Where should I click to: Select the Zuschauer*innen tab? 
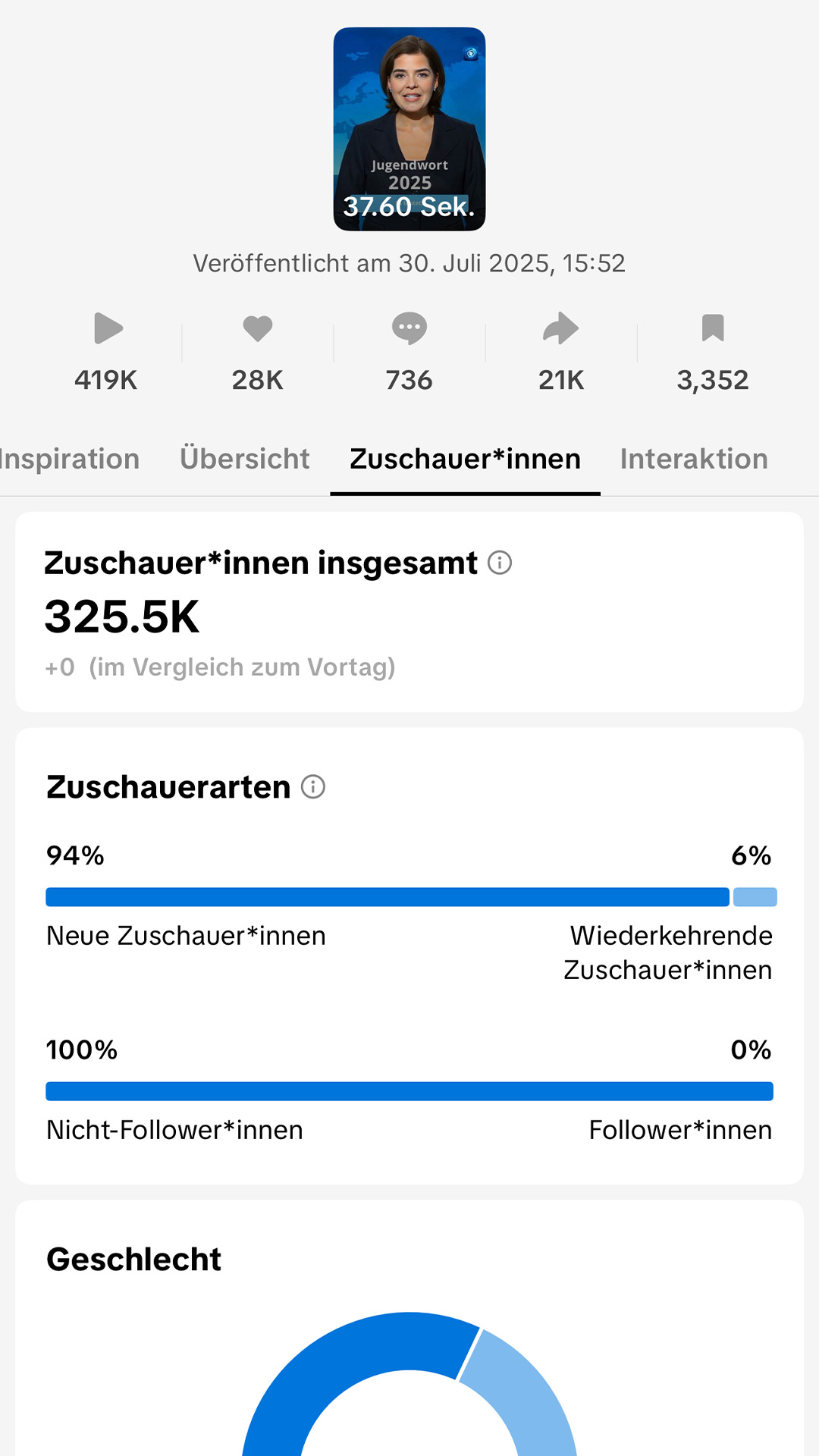(465, 459)
